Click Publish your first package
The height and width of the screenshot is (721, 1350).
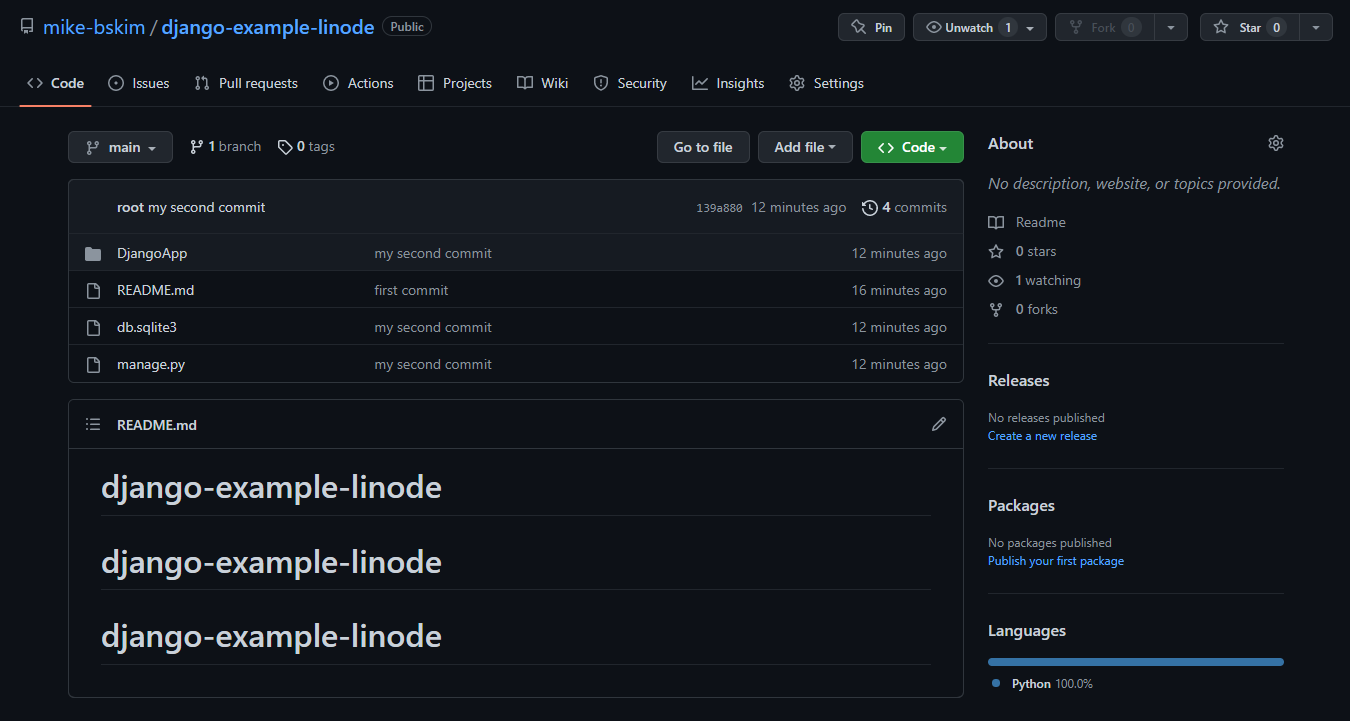click(x=1056, y=561)
